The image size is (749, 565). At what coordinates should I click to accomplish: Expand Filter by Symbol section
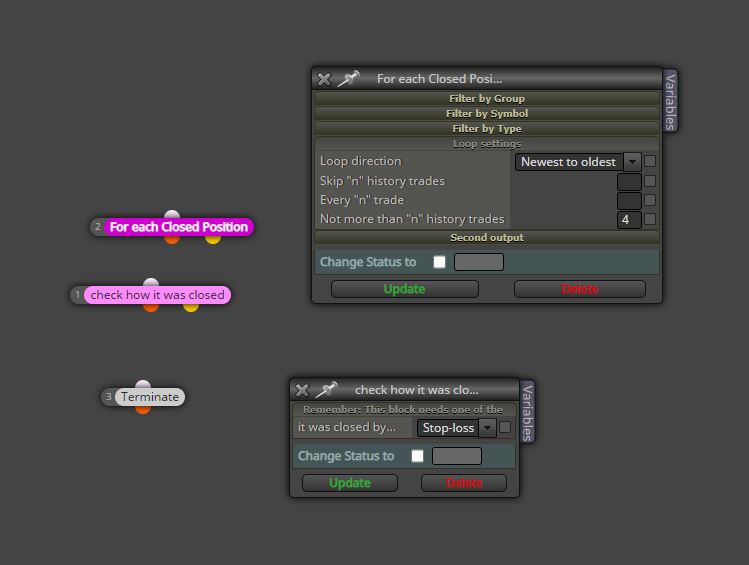(x=487, y=114)
